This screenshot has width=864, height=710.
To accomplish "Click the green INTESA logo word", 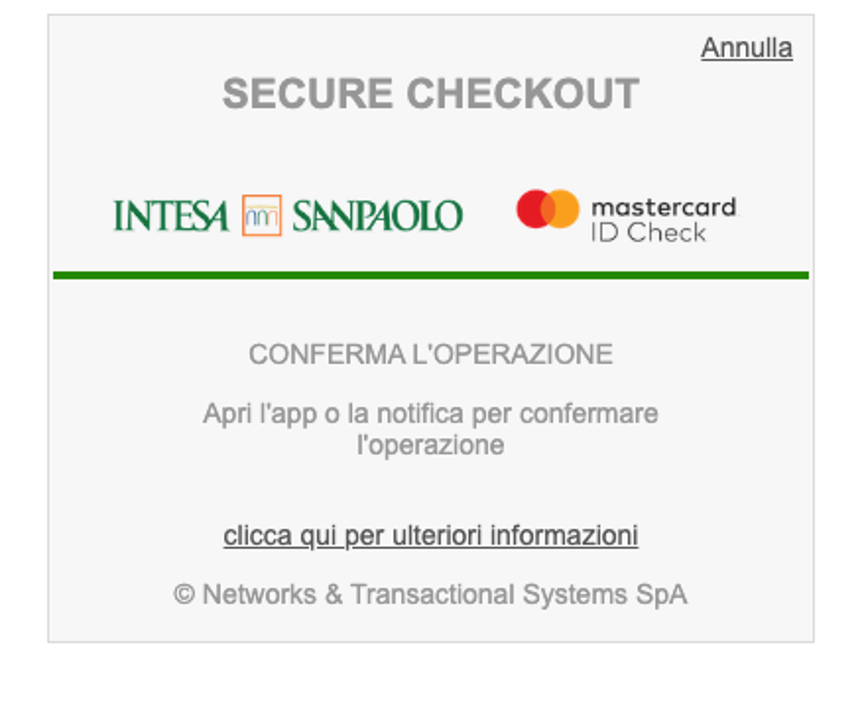I will point(171,216).
